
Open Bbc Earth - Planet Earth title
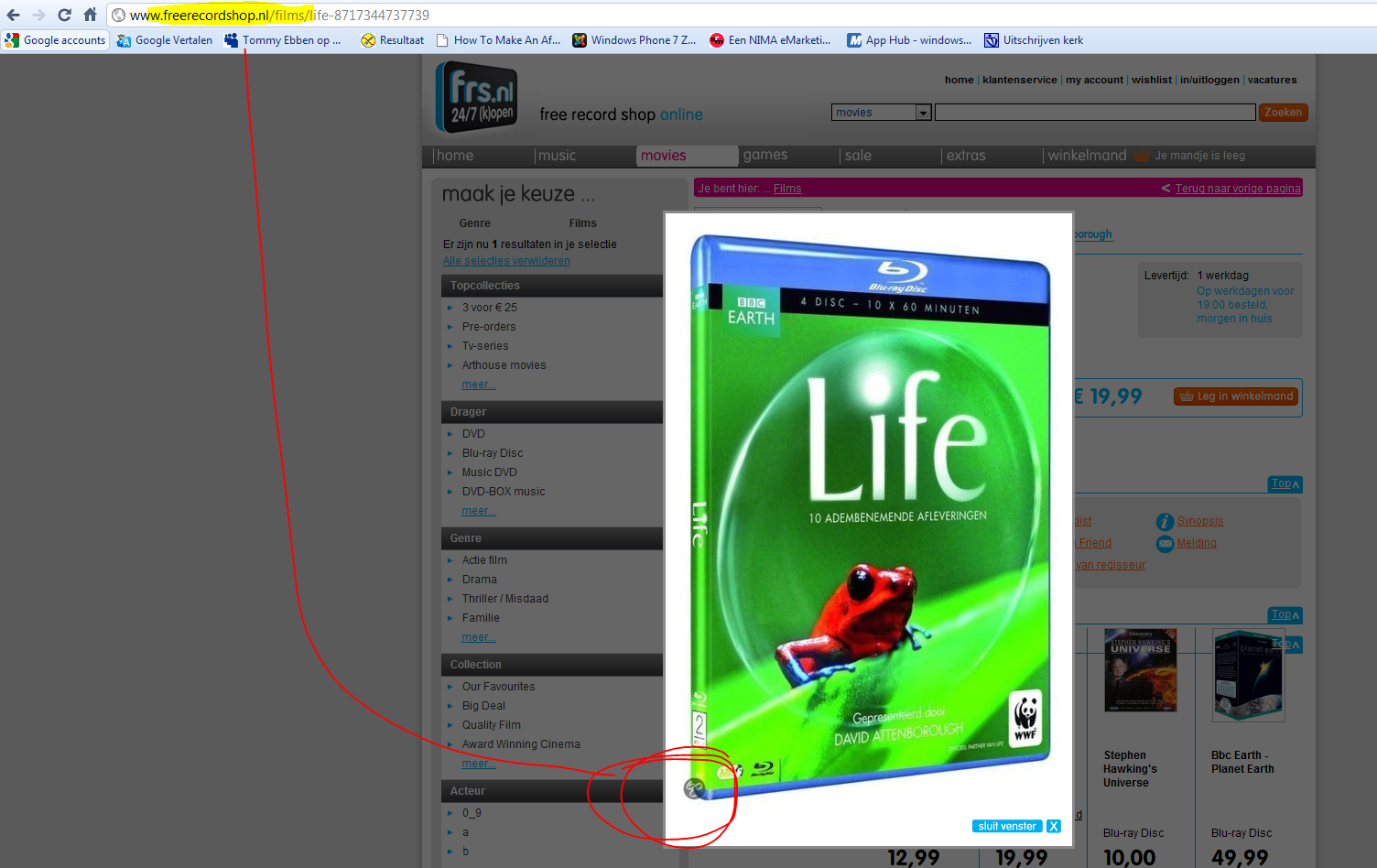pos(1242,762)
